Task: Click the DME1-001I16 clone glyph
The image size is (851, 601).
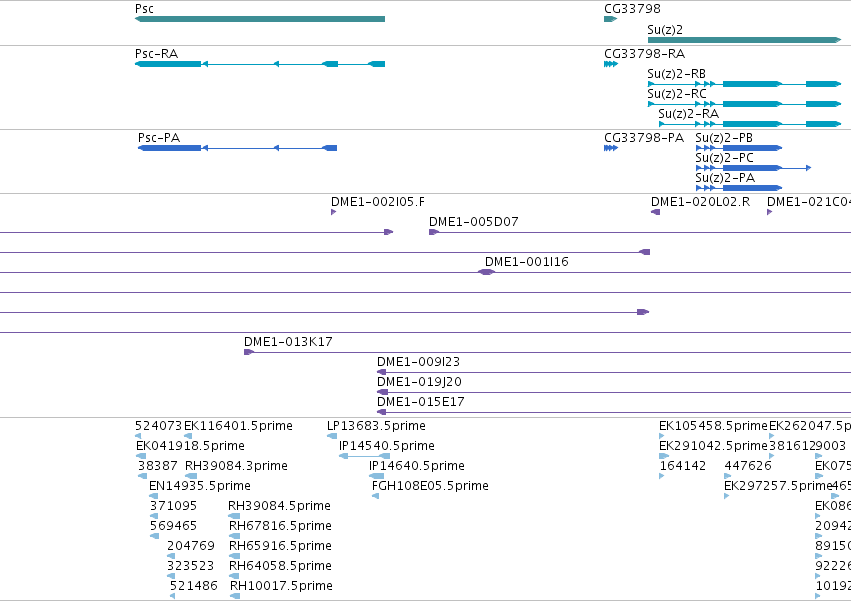Action: [x=486, y=272]
